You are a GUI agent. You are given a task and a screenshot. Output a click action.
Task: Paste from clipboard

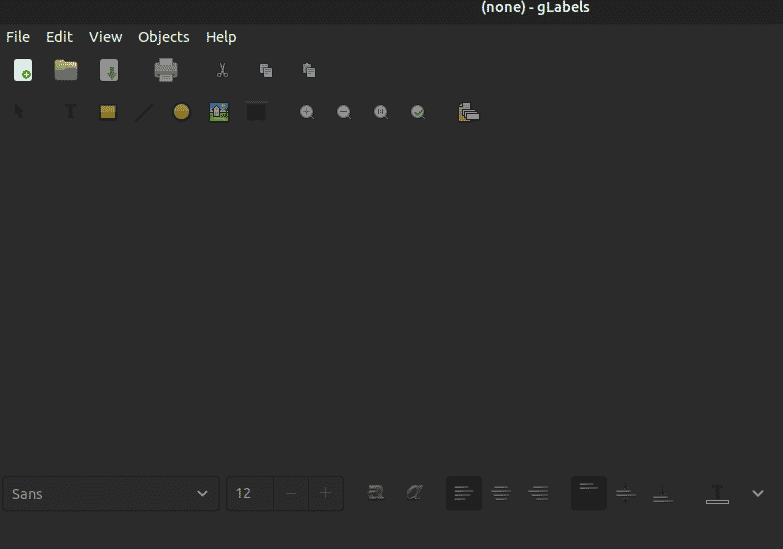(309, 70)
